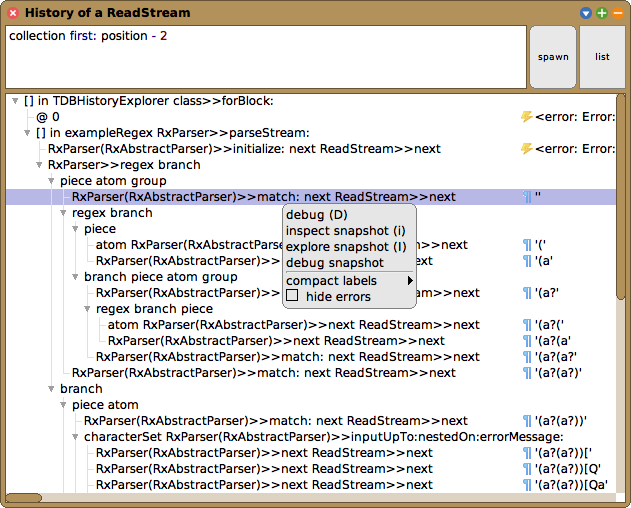631x508 pixels.
Task: Collapse the 'characterSet' inputUpTo tree node
Action: point(76,437)
